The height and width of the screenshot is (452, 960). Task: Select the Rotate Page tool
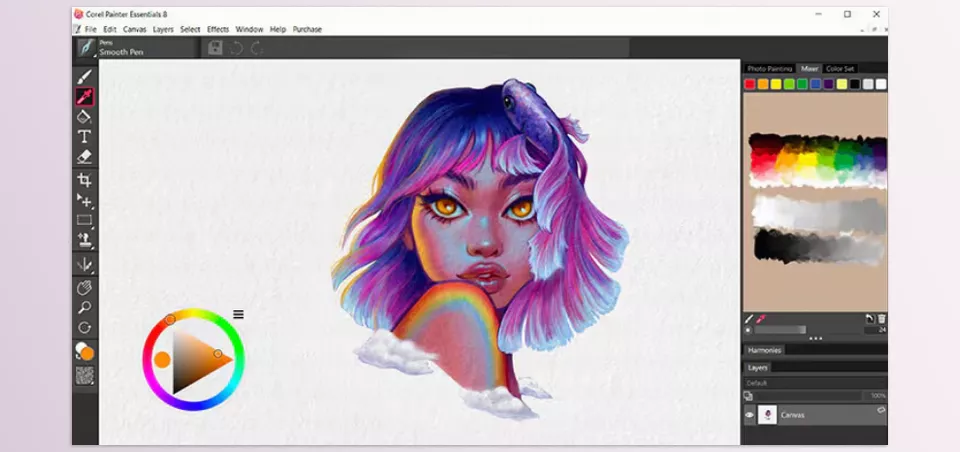84,328
